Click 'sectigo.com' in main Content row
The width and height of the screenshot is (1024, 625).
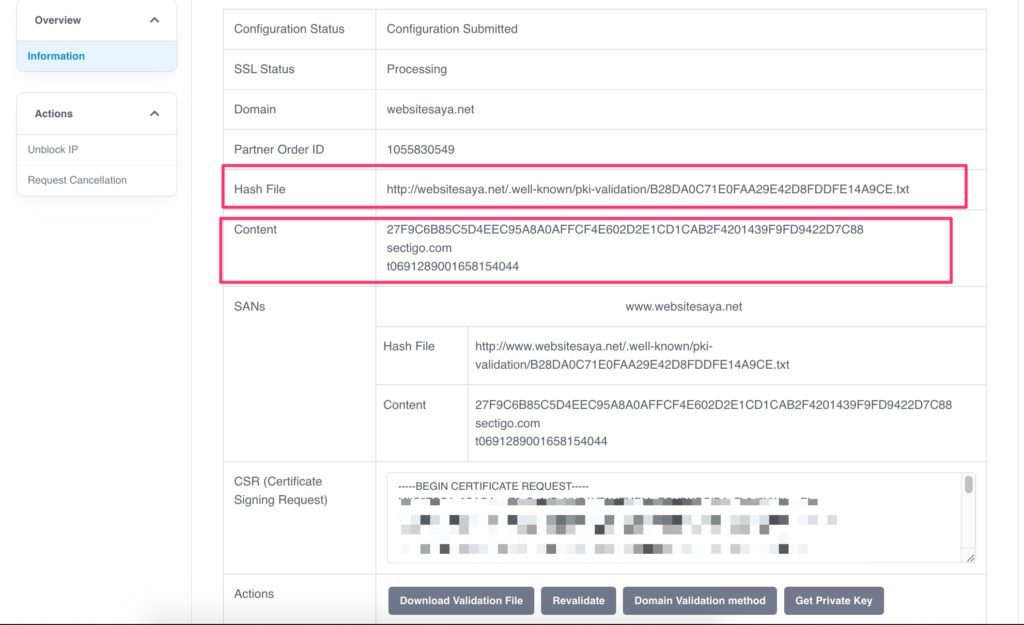(x=419, y=248)
